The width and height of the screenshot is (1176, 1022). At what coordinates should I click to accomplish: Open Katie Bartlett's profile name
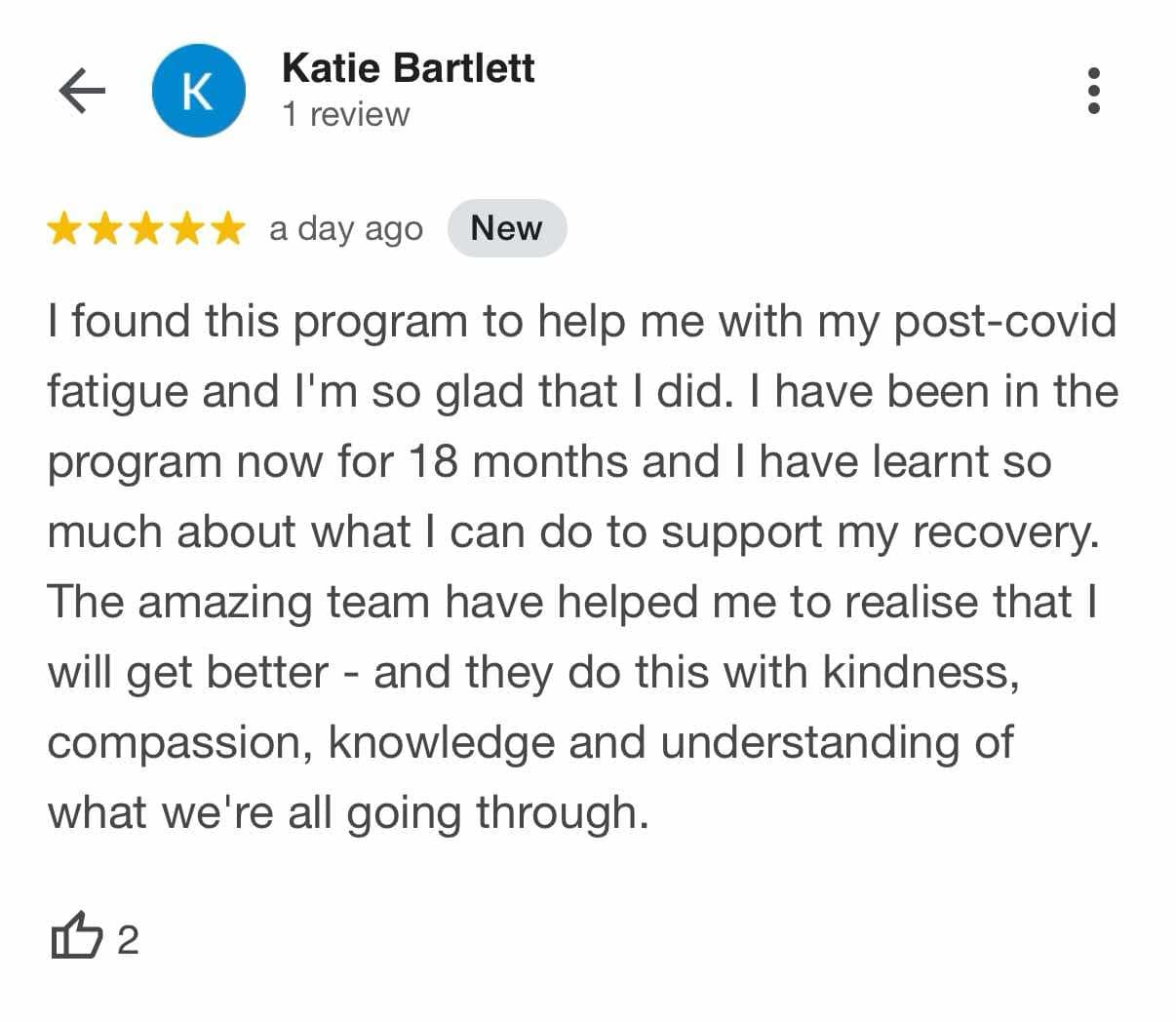408,68
